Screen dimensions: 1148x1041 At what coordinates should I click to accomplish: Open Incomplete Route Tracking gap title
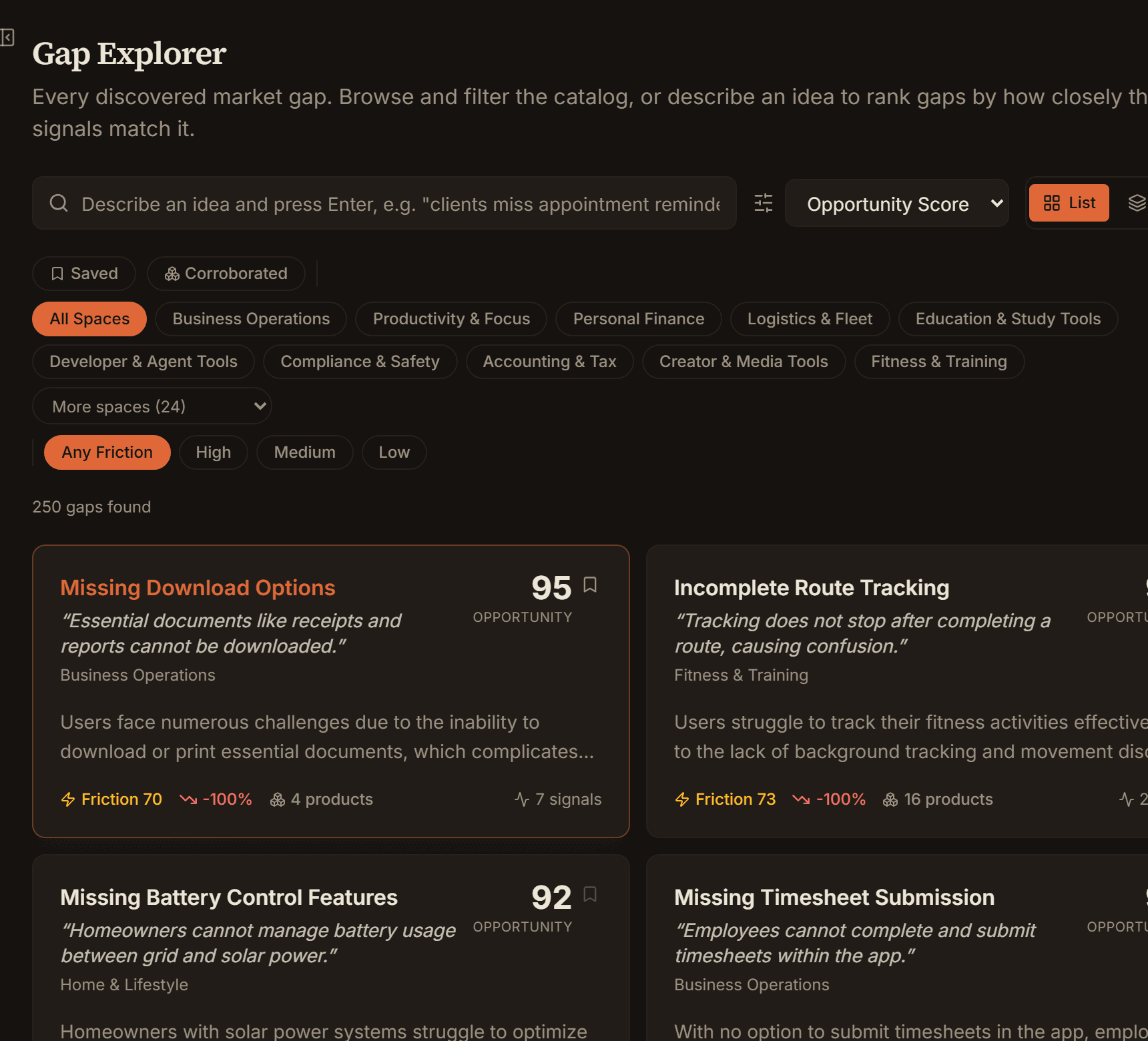click(x=812, y=587)
